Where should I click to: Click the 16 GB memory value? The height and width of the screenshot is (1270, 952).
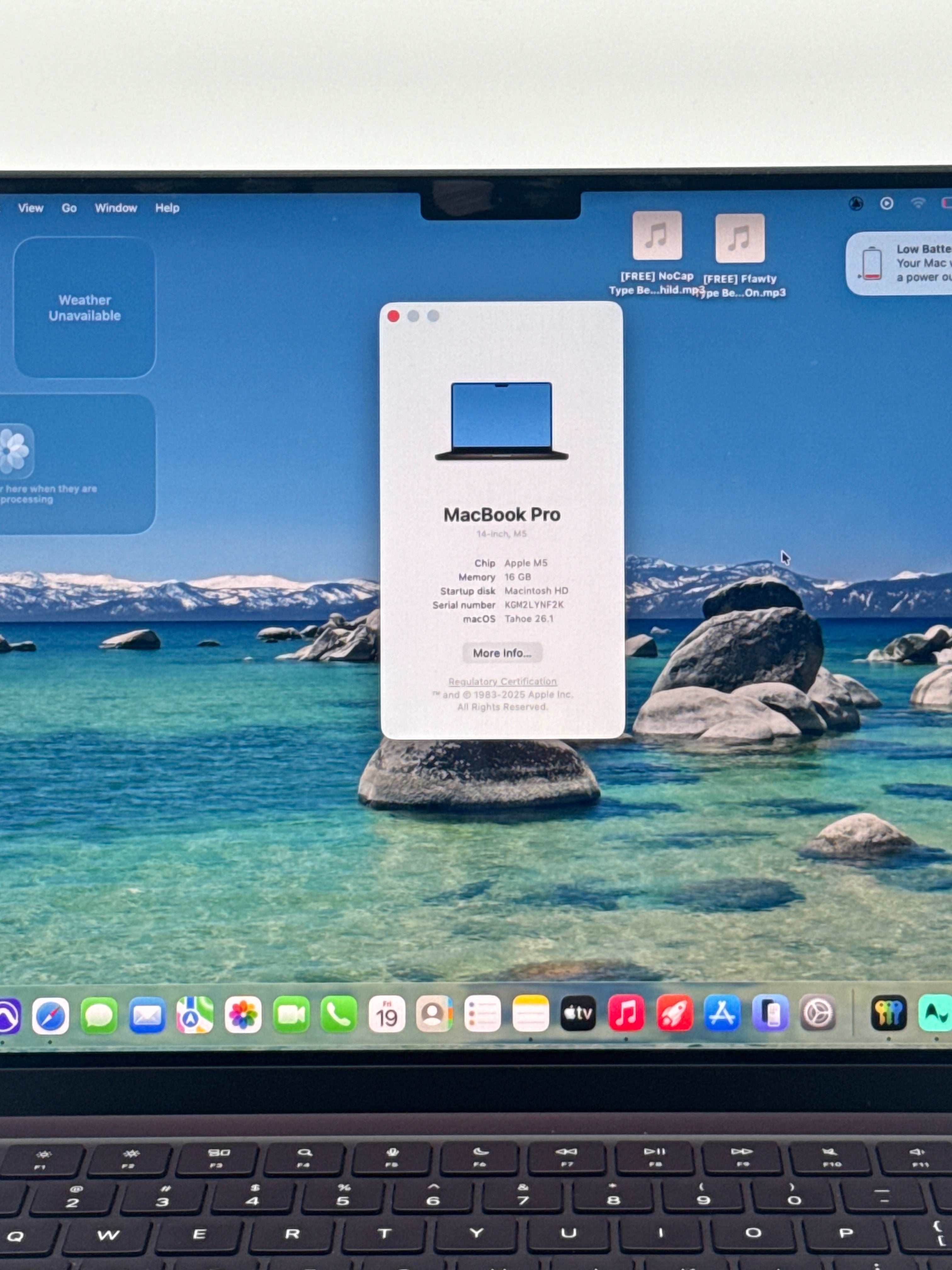[518, 577]
